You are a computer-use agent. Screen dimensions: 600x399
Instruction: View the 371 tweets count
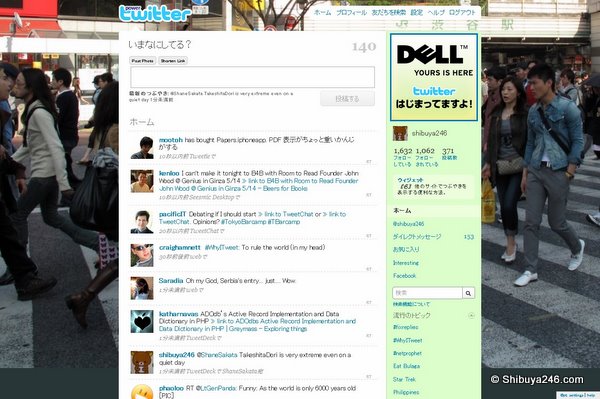point(449,154)
